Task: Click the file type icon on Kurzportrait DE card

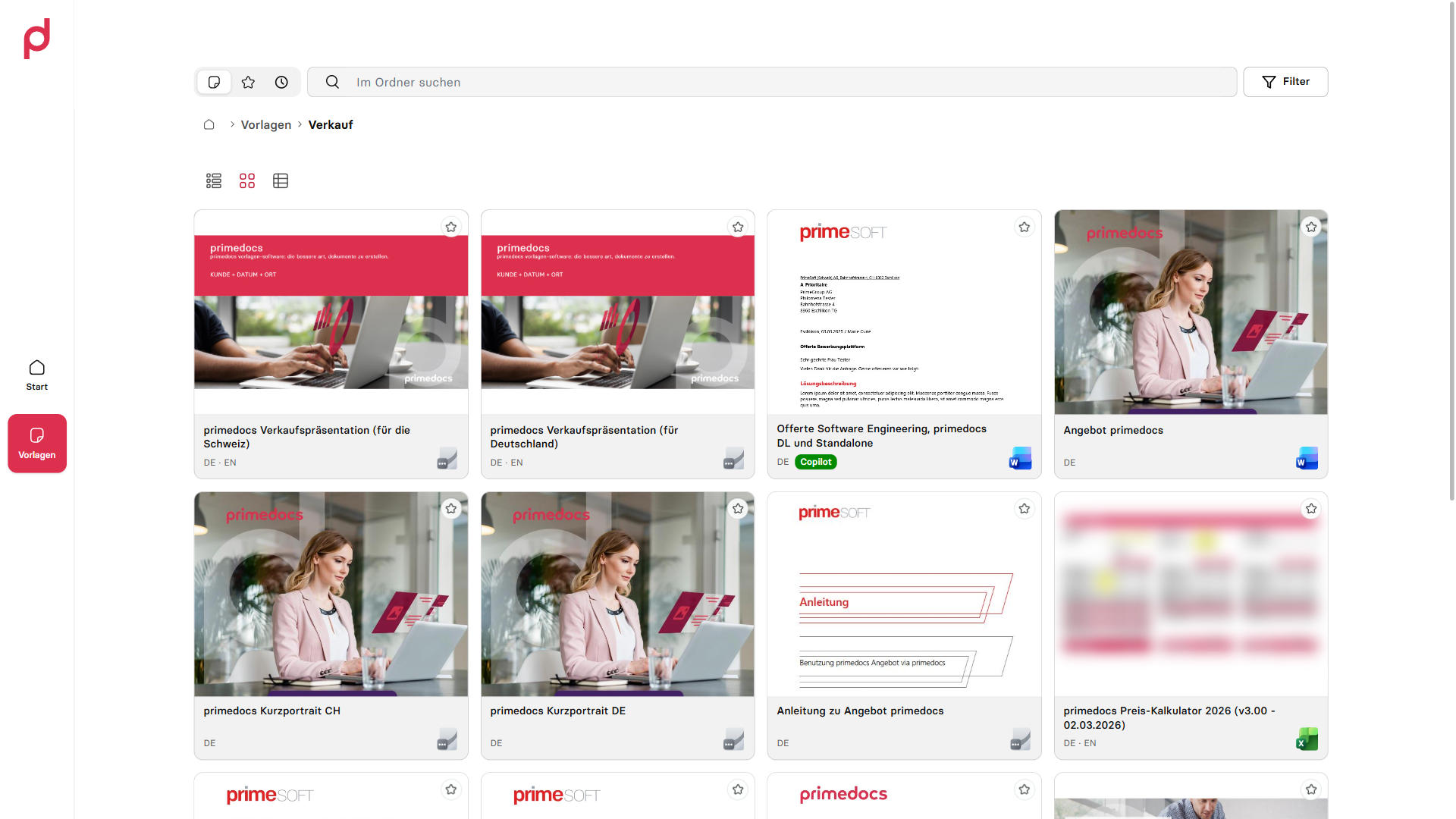Action: click(x=733, y=739)
